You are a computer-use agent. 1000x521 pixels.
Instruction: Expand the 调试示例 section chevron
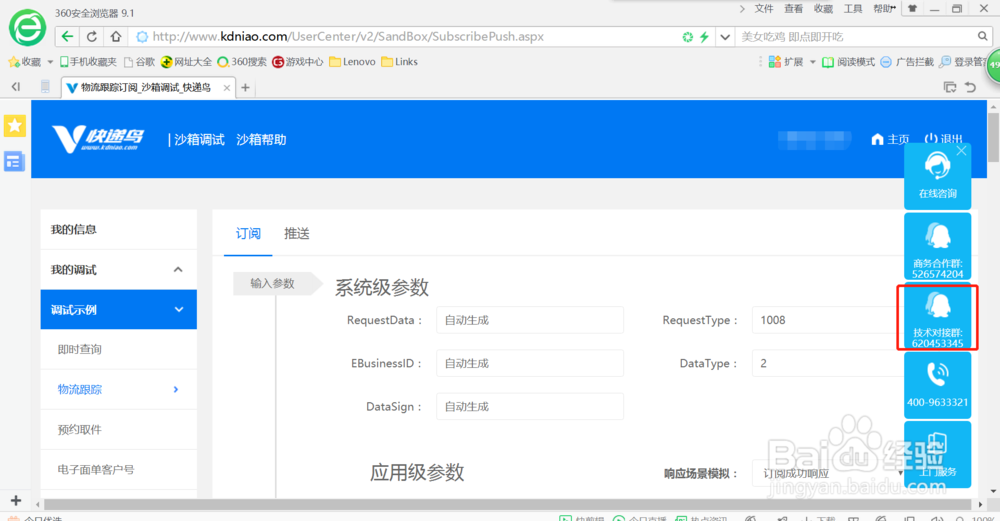point(179,310)
